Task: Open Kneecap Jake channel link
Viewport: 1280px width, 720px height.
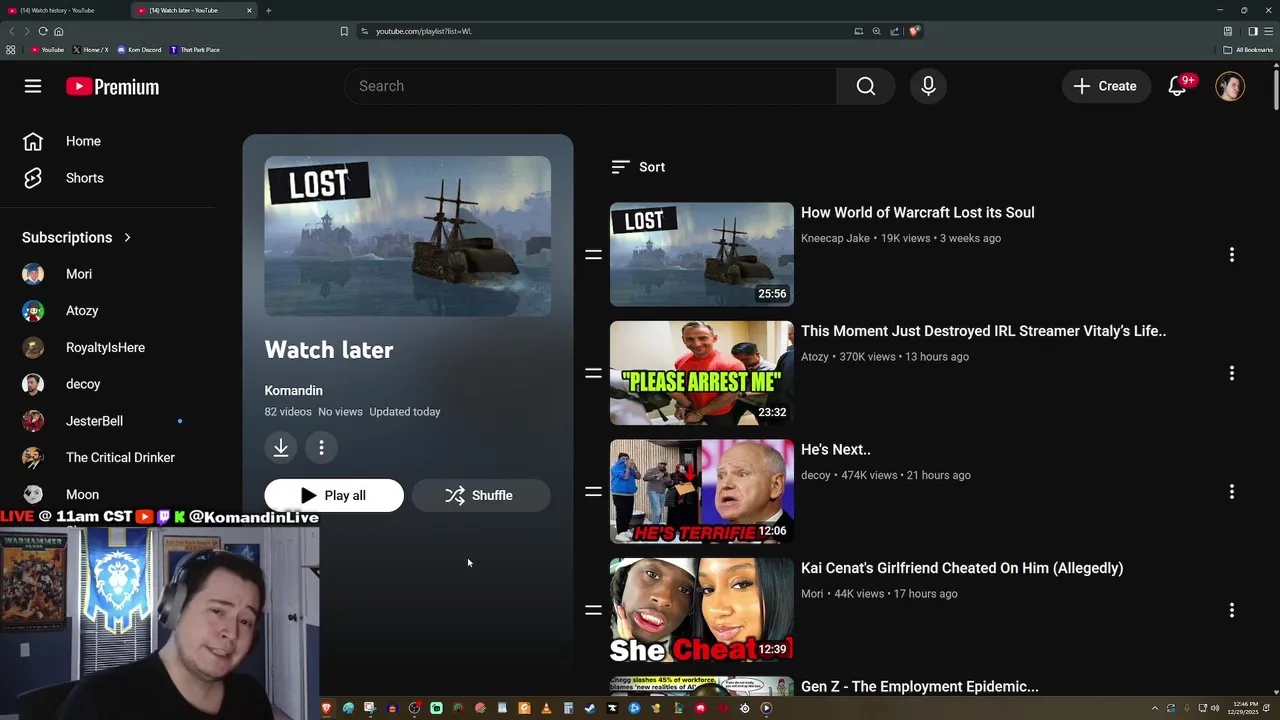Action: point(835,238)
